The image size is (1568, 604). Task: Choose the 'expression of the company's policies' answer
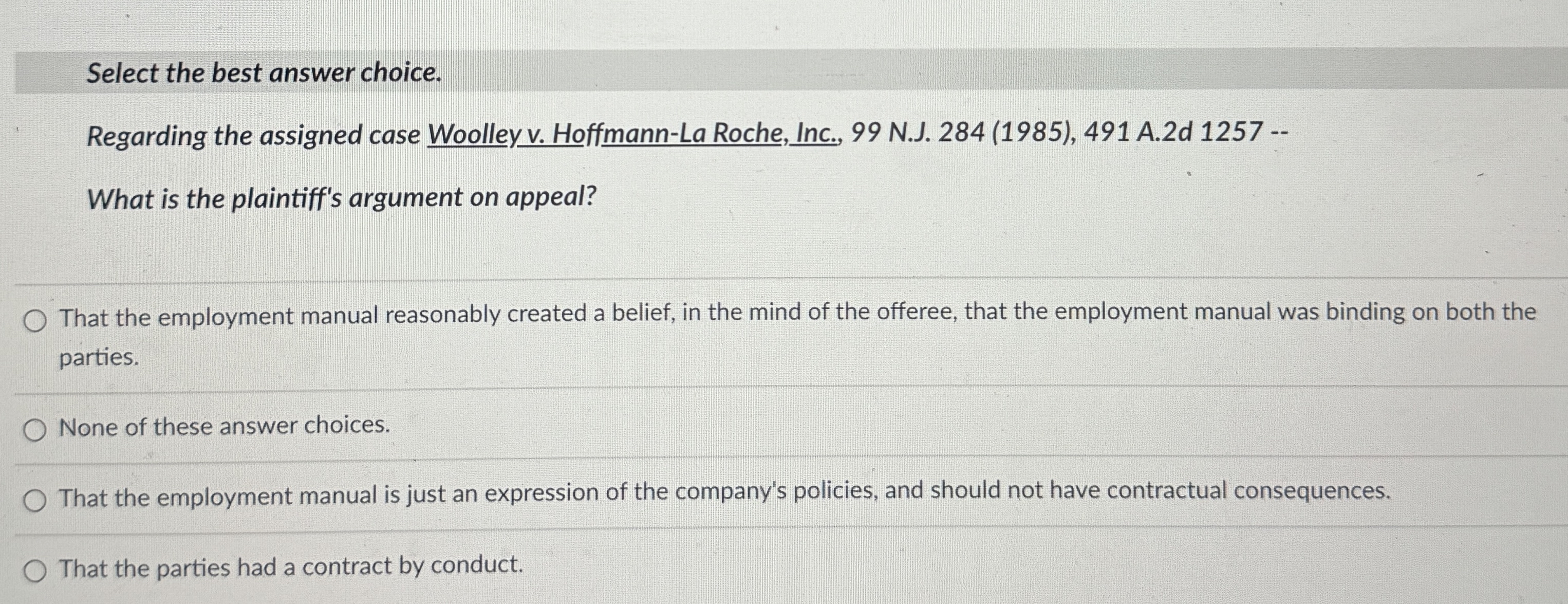[426, 500]
